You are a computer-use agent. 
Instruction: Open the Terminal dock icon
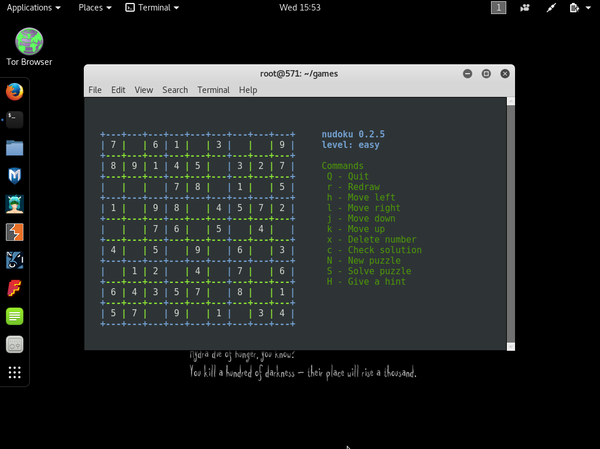coord(14,120)
